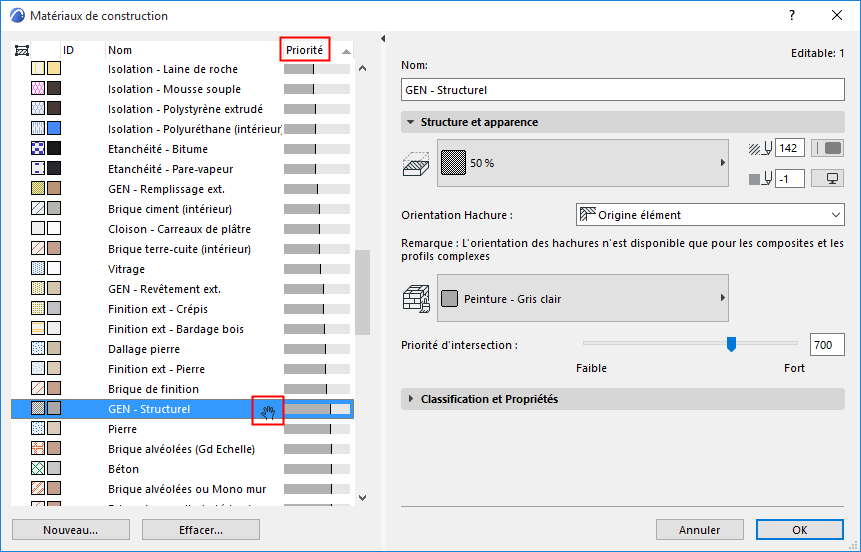Click the foreground pen number field 142
The image size is (861, 552).
point(790,148)
